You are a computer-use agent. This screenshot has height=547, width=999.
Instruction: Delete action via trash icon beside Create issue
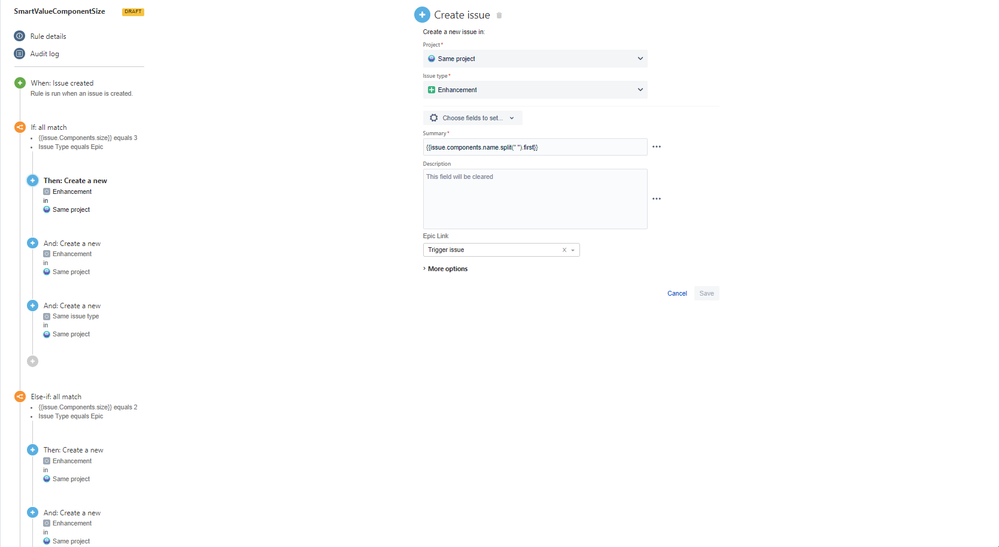tap(499, 15)
